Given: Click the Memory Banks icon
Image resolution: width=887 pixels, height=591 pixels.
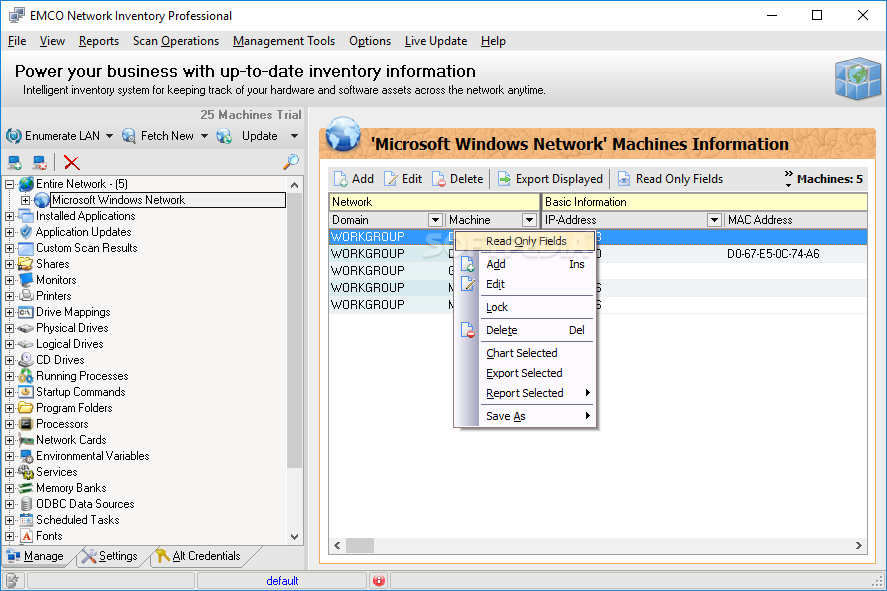Looking at the screenshot, I should point(26,488).
